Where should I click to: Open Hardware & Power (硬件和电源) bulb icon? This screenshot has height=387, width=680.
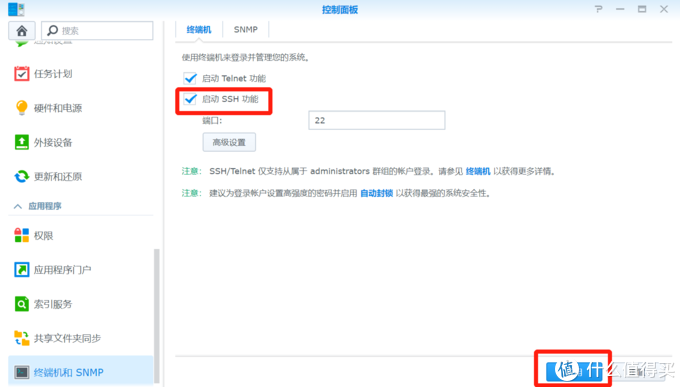point(22,108)
